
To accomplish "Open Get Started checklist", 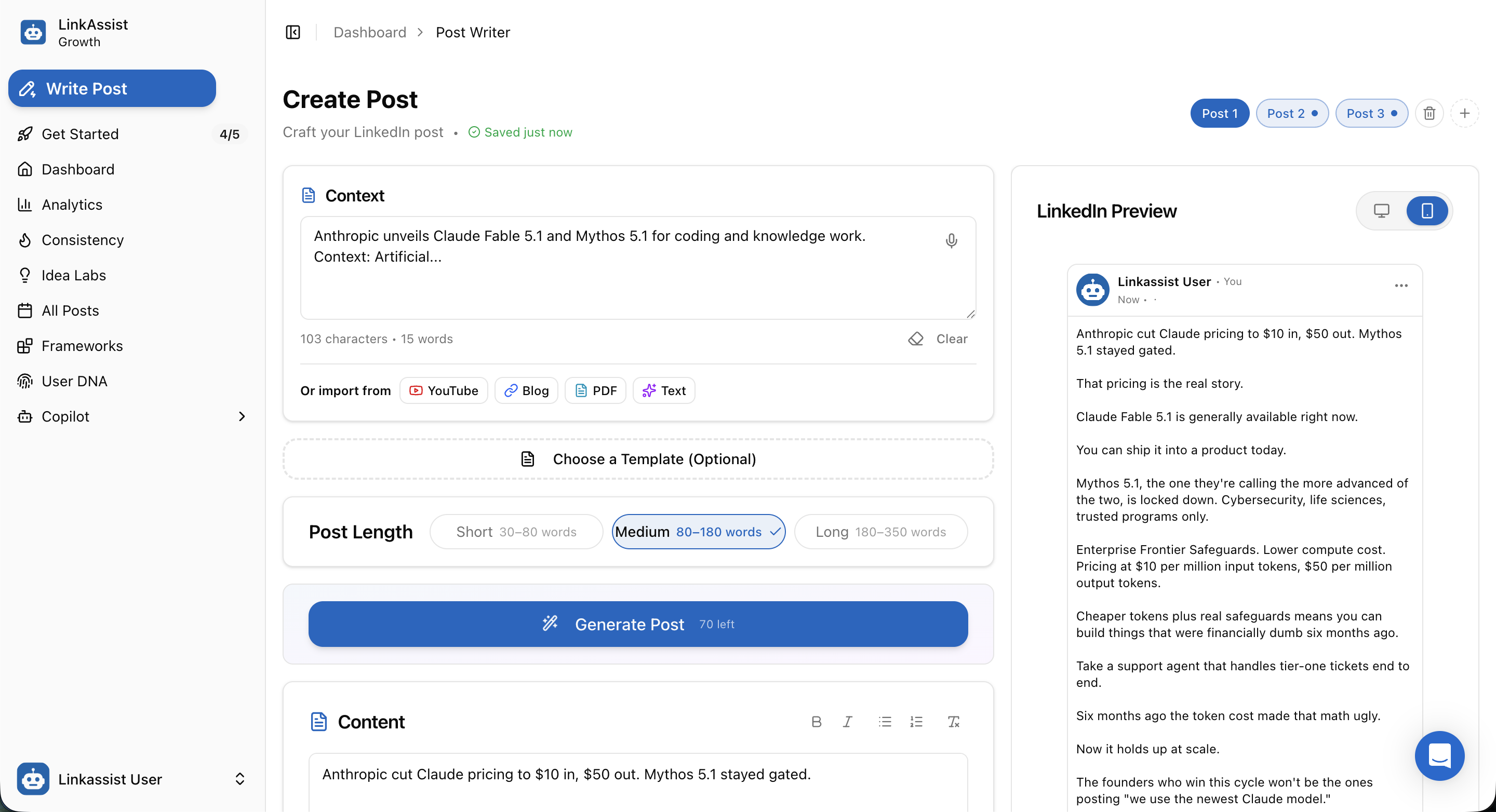I will [132, 134].
